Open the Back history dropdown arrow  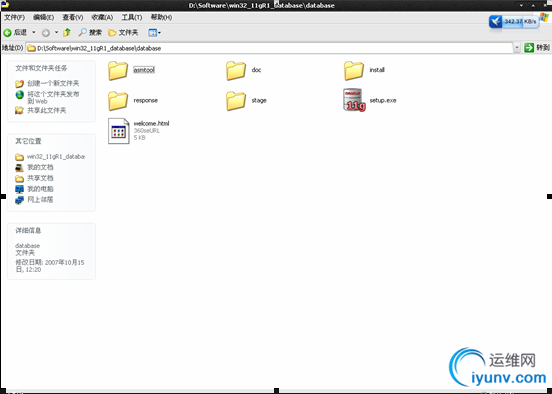point(34,32)
